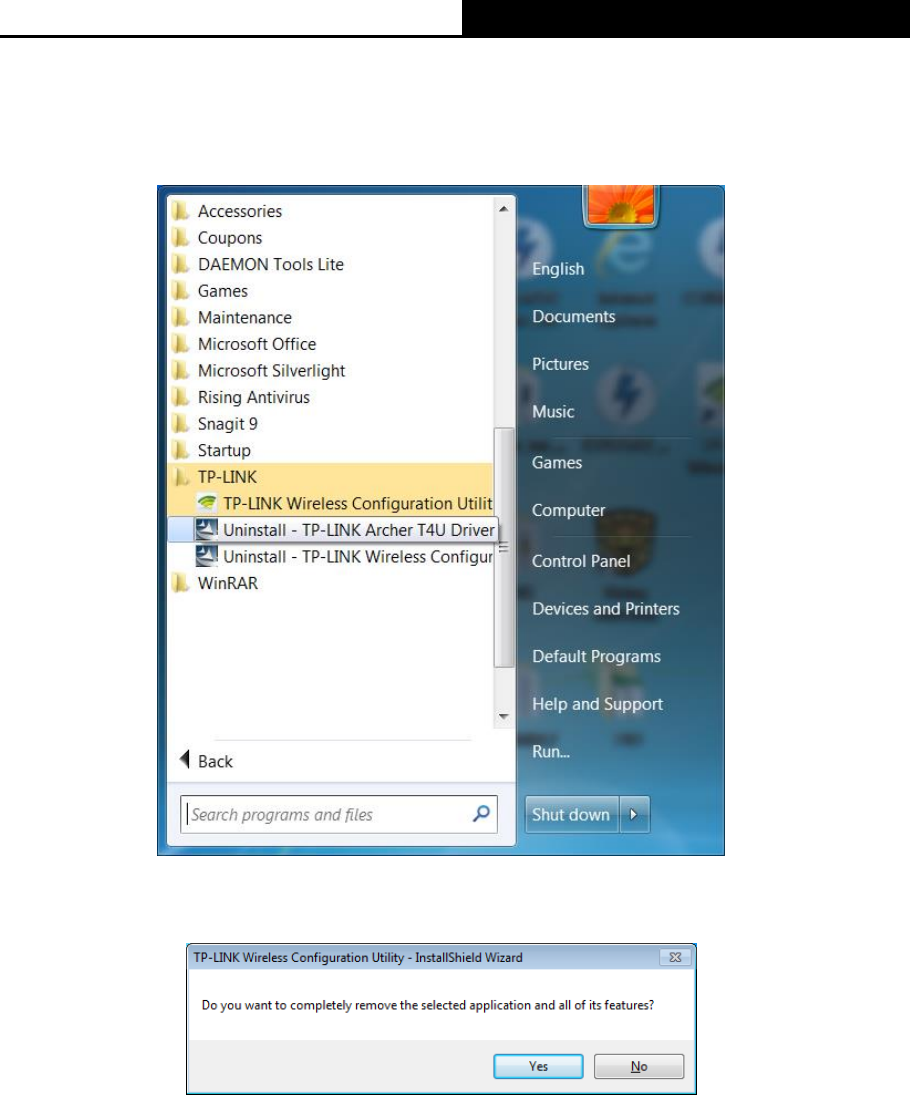Expand the Rising Antivirus group
The image size is (910, 1095).
(x=330, y=397)
